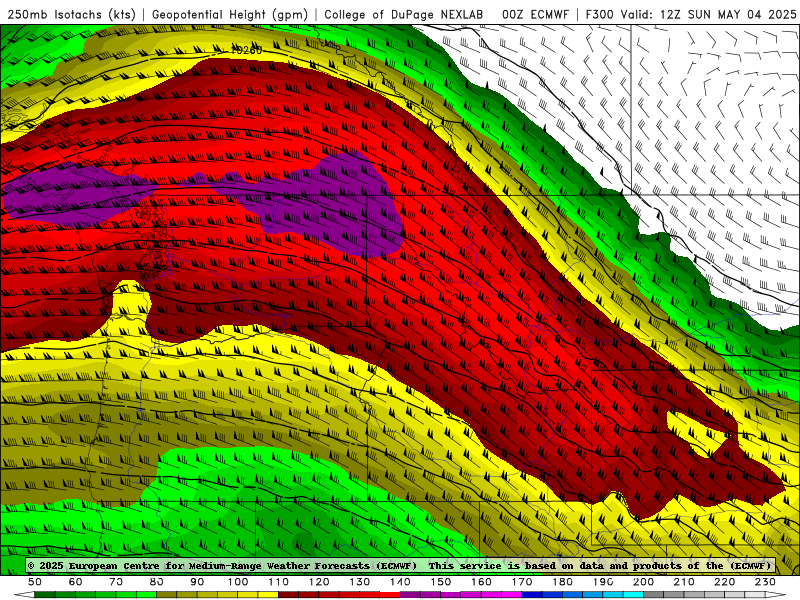Click the 70 value on the color scale
800x600 pixels.
click(116, 582)
